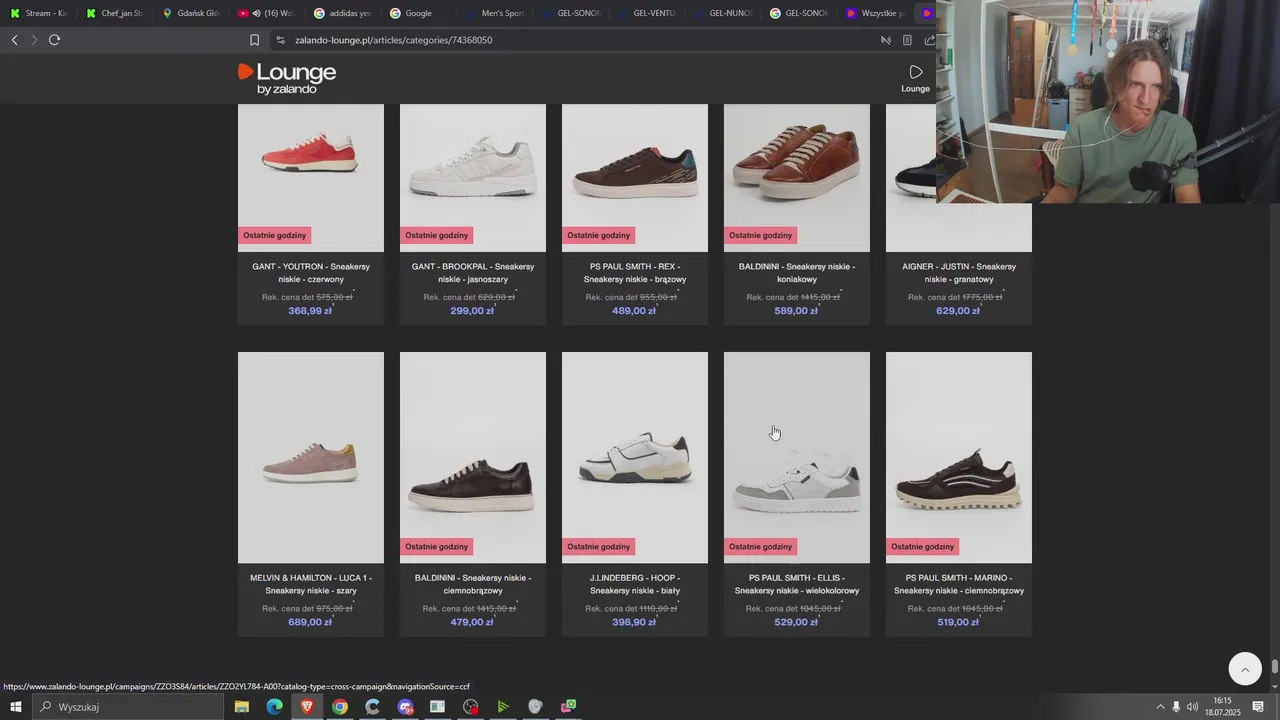Click the taskbar clock showing 16:15
This screenshot has height=720, width=1280.
point(1222,707)
